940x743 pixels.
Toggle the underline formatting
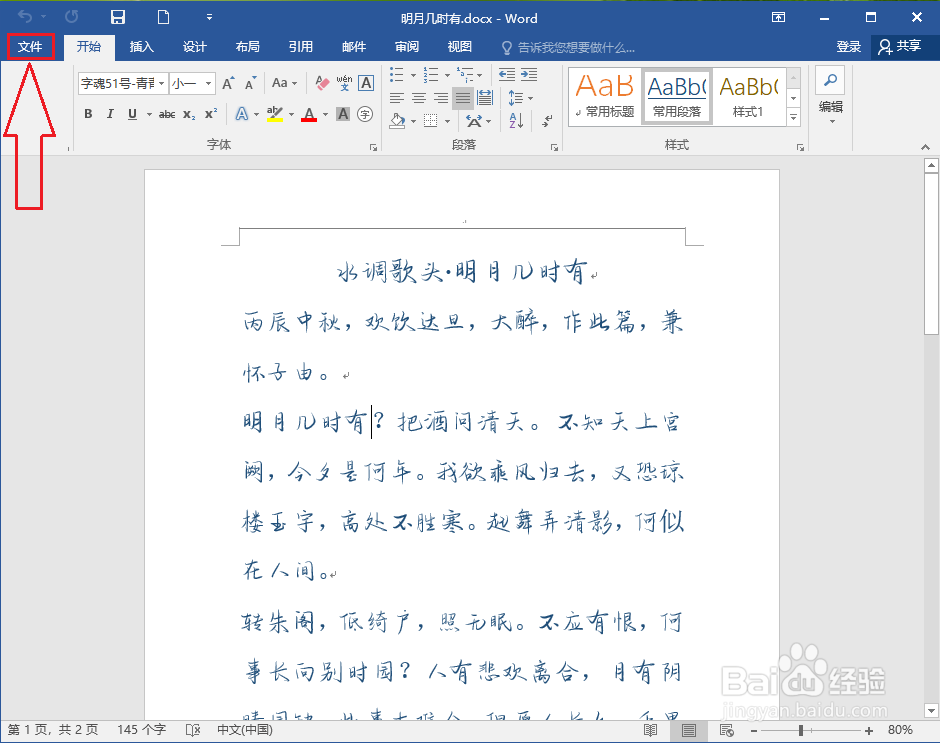click(x=133, y=113)
